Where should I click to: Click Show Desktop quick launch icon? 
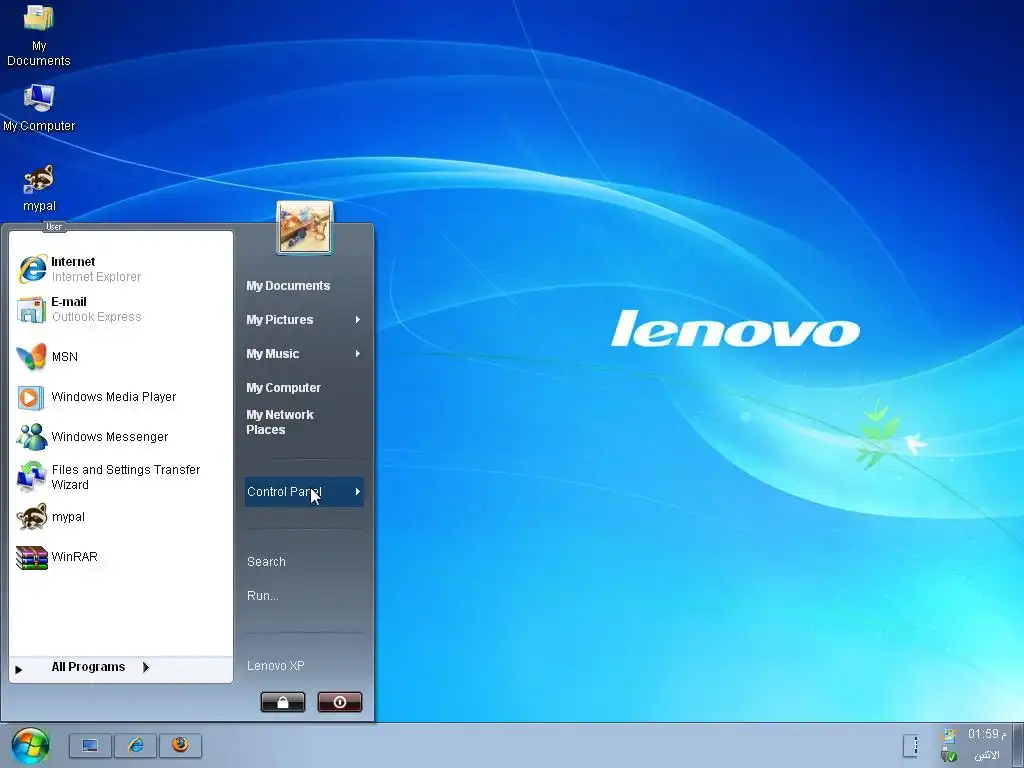[90, 745]
